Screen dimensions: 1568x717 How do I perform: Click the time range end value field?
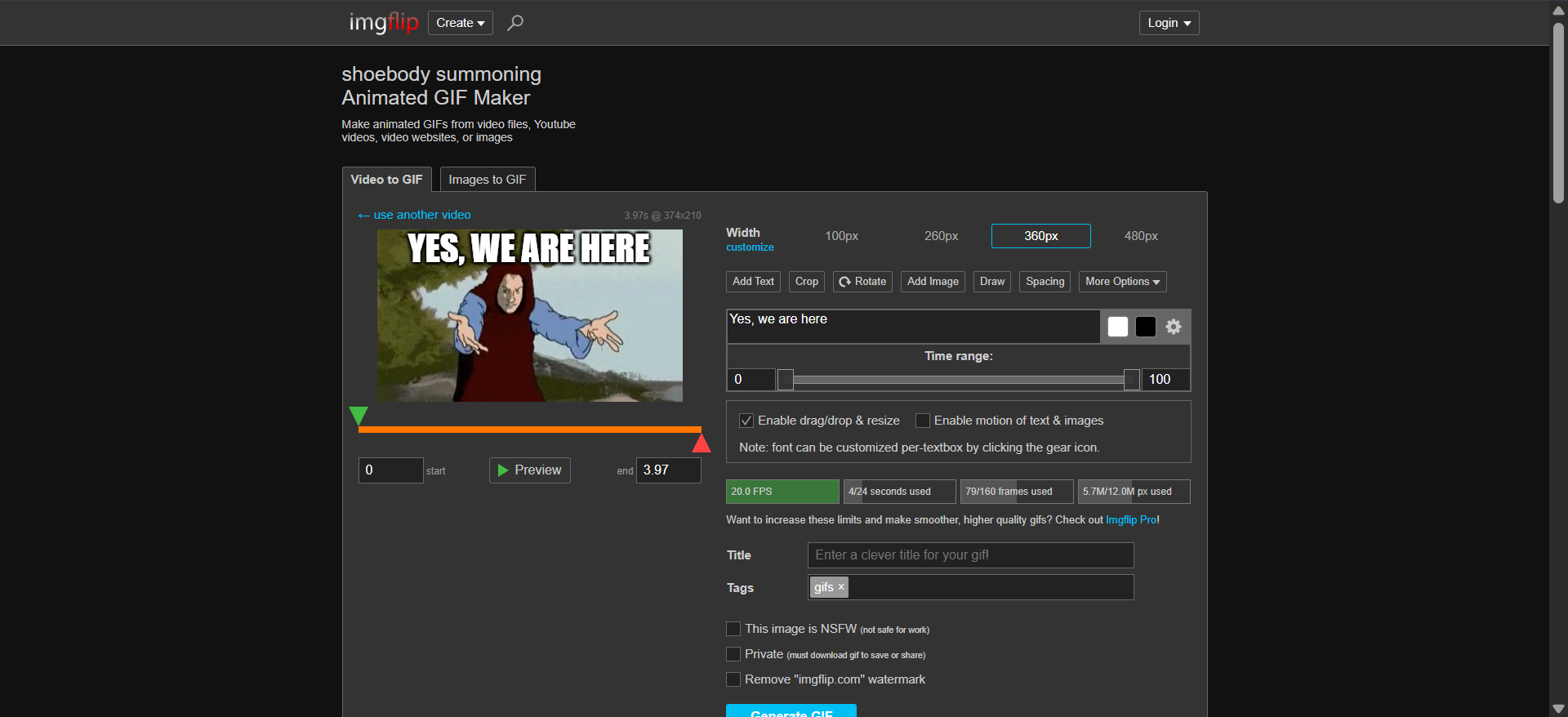1165,380
